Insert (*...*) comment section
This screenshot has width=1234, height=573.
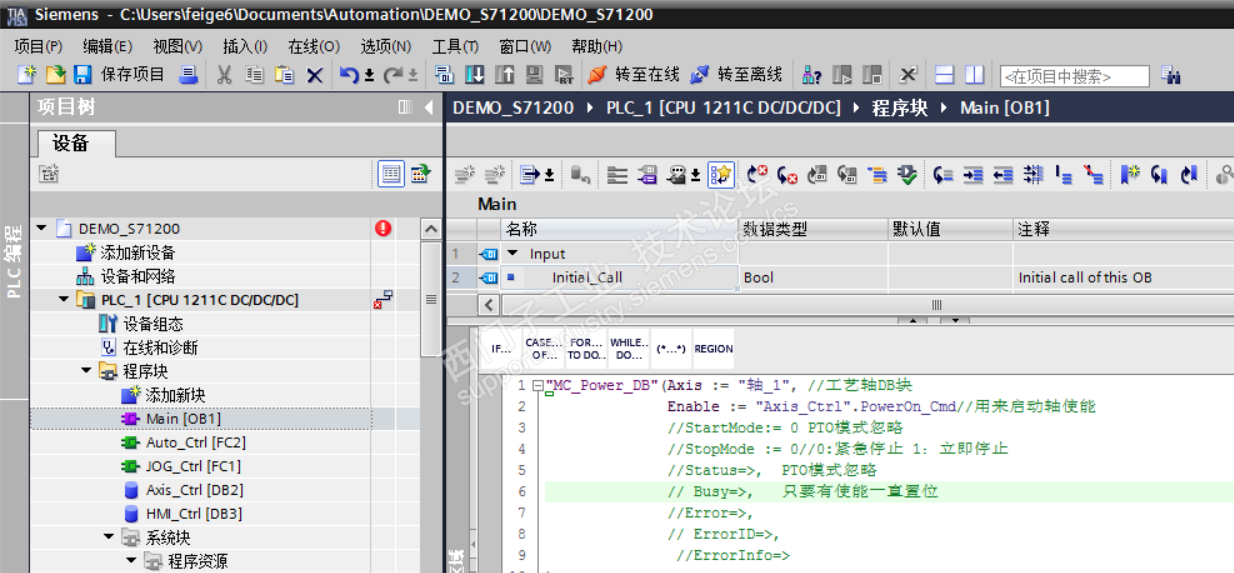670,349
